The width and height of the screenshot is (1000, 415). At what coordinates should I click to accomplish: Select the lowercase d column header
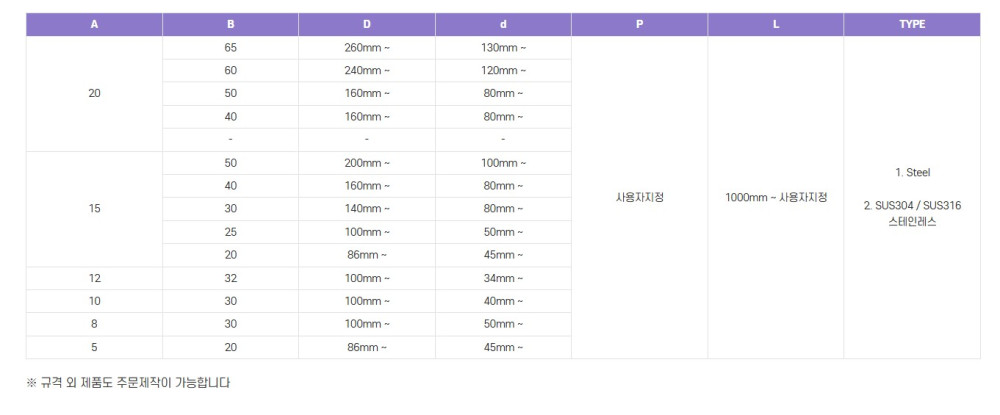(x=503, y=24)
